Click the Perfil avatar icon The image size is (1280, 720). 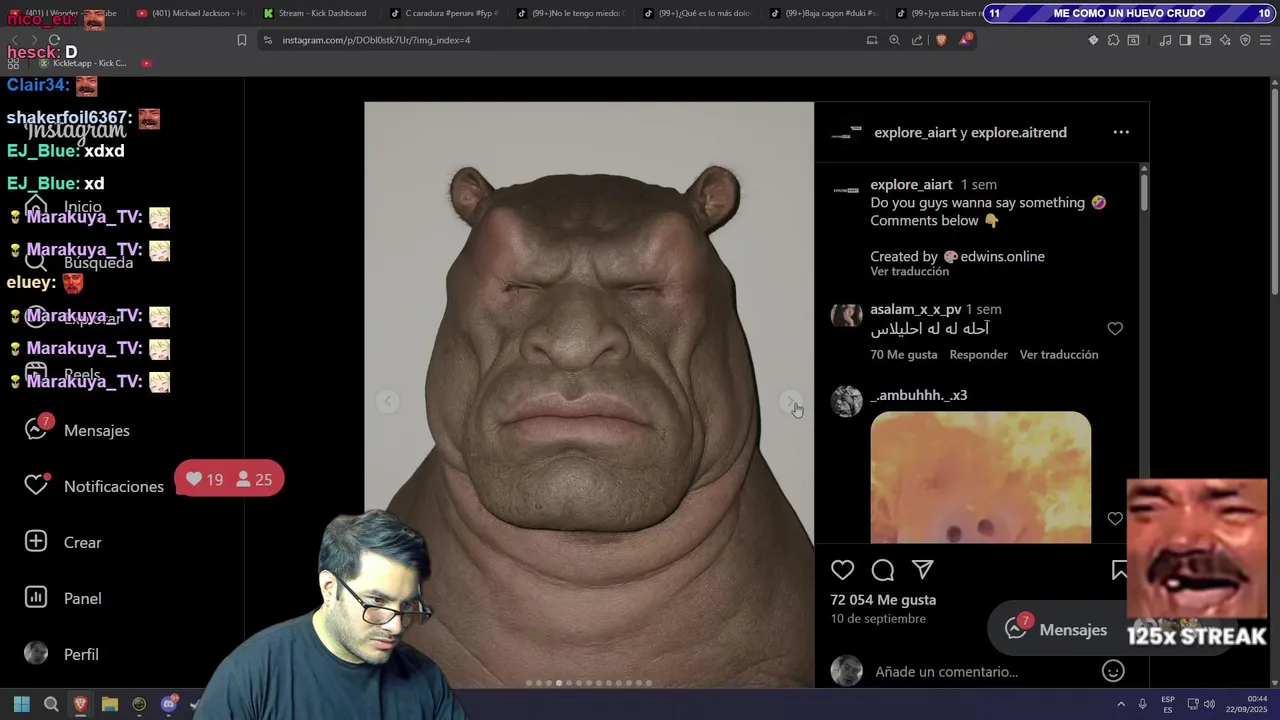point(36,653)
